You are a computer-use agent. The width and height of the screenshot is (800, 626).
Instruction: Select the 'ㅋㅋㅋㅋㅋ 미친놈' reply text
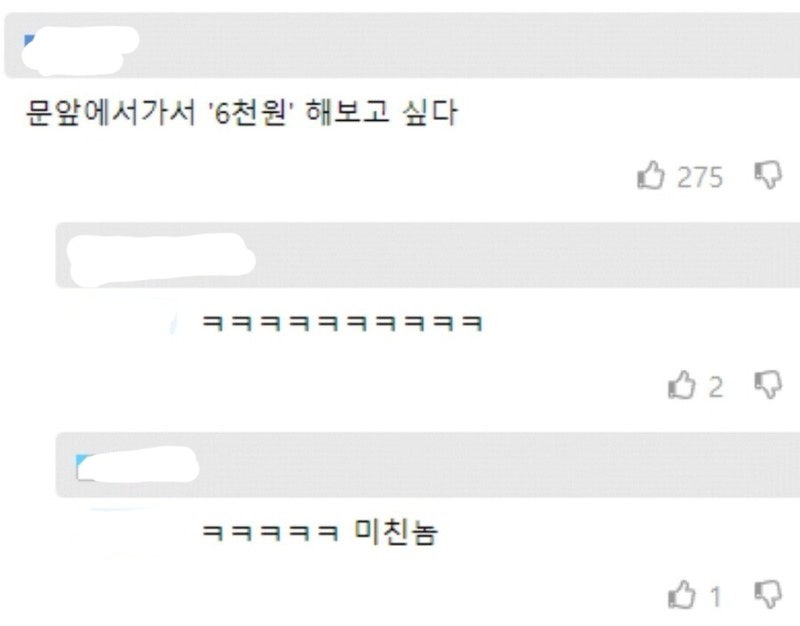(x=320, y=532)
